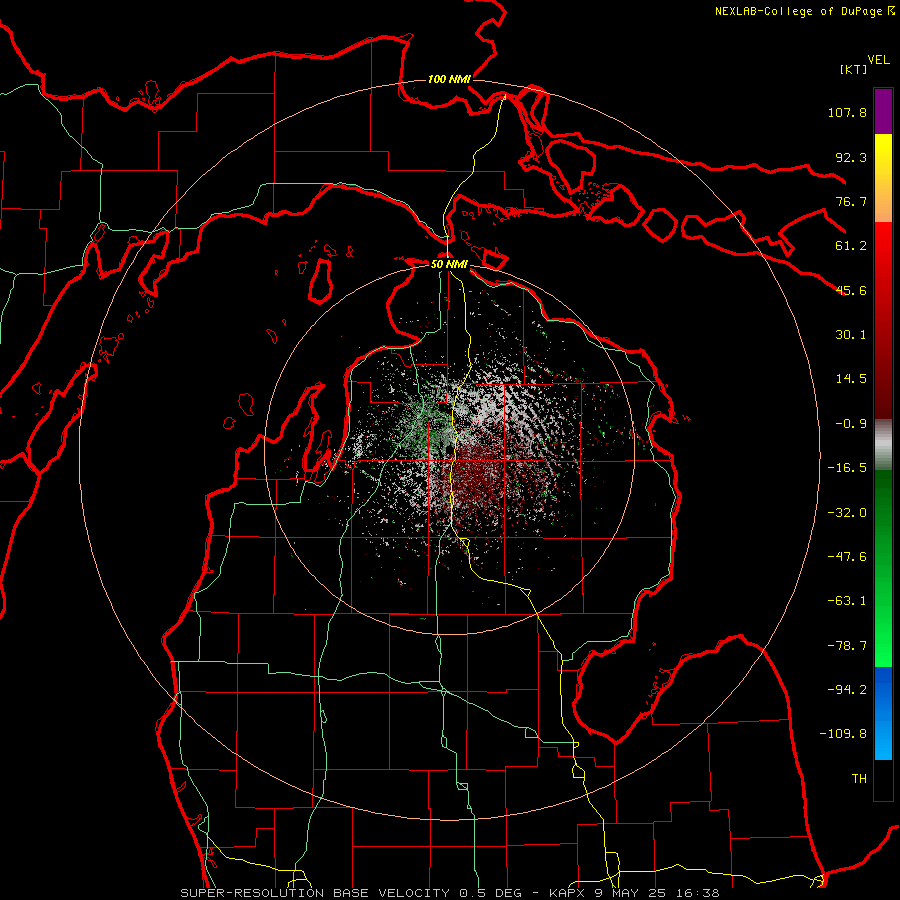Click the 50 NMI range ring label
Viewport: 900px width, 900px height.
pos(449,264)
